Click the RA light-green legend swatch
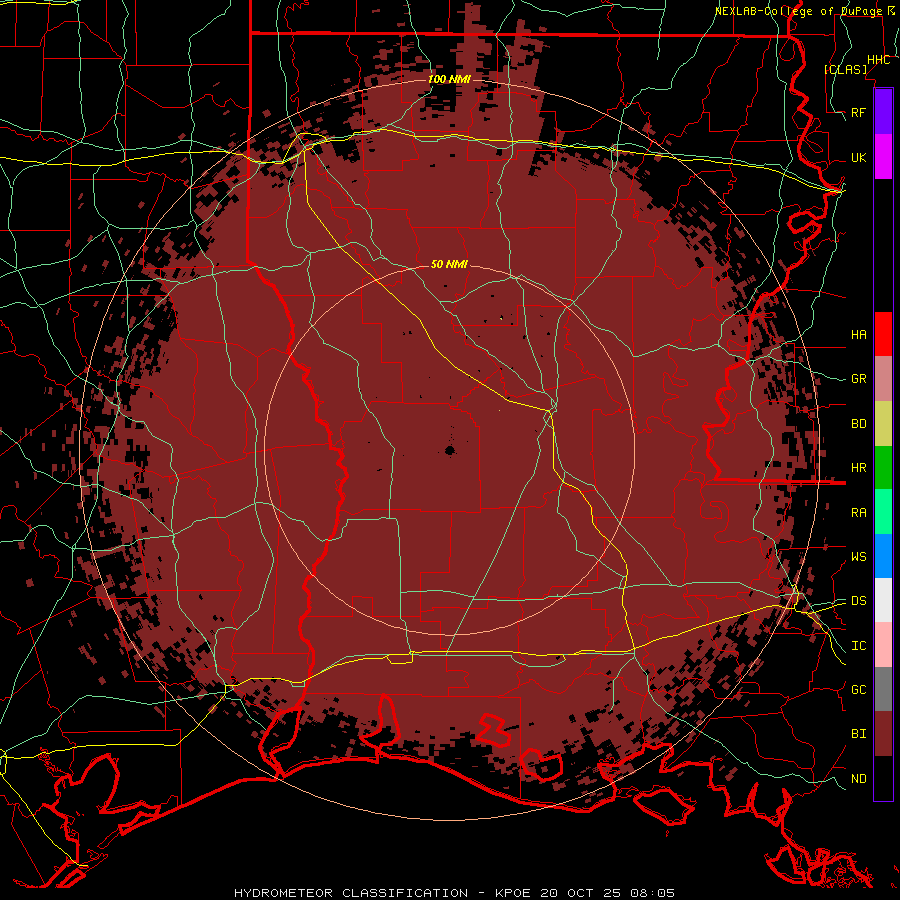Image resolution: width=900 pixels, height=900 pixels. [883, 512]
